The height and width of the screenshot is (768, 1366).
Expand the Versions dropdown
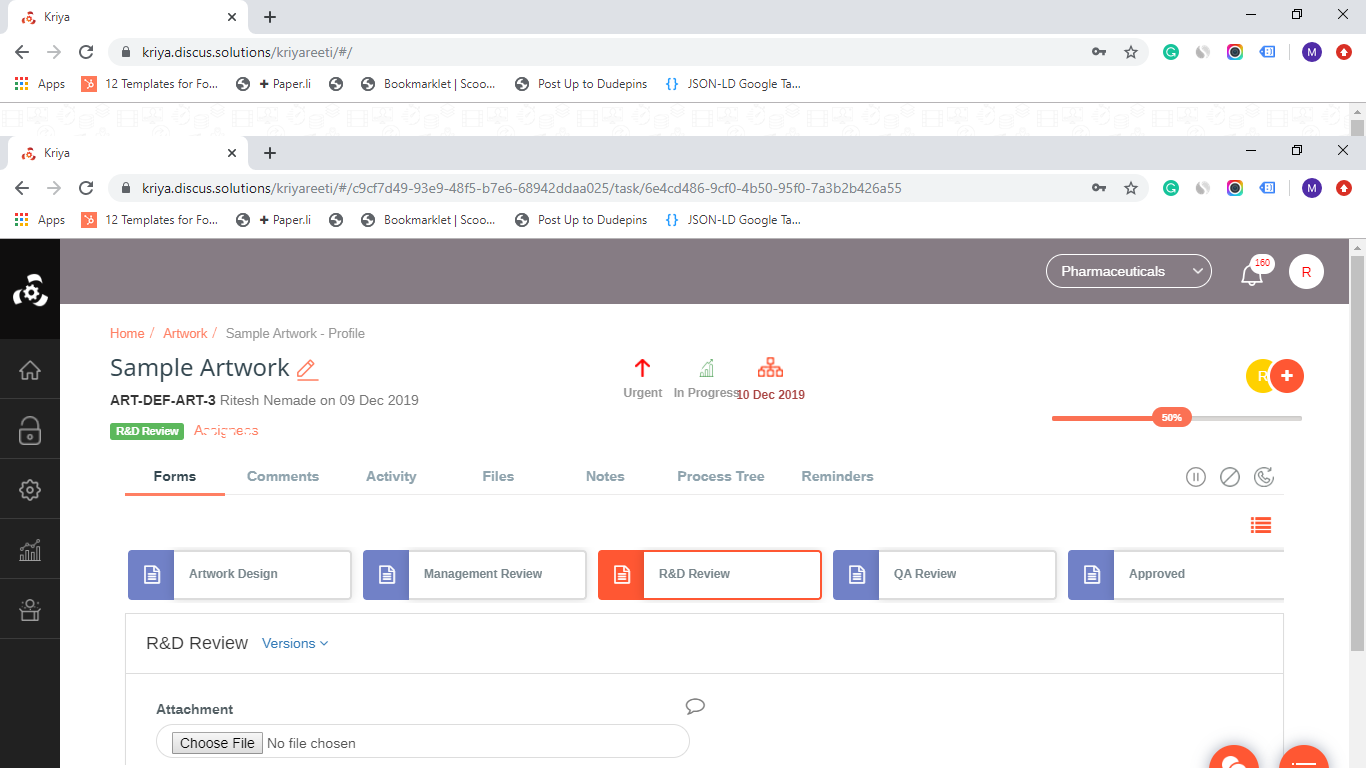295,643
